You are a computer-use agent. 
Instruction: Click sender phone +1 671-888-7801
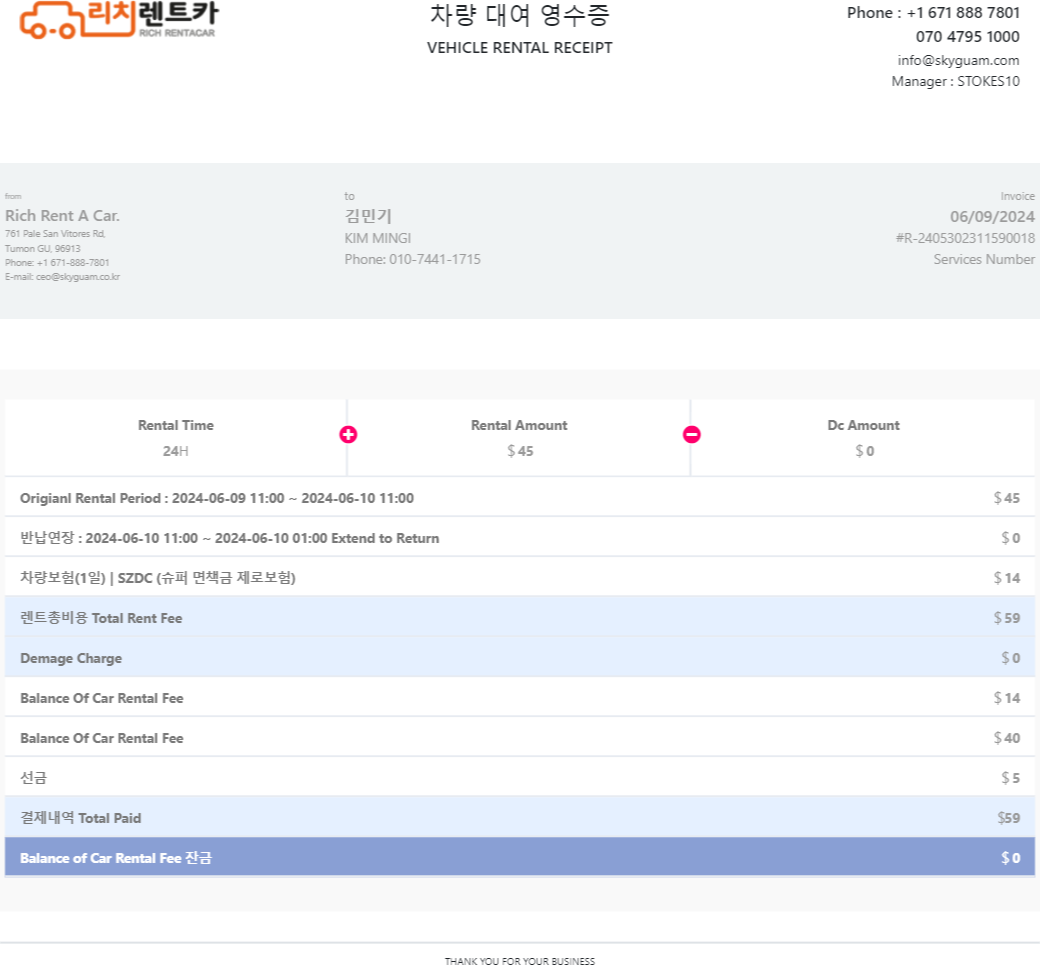pos(73,263)
